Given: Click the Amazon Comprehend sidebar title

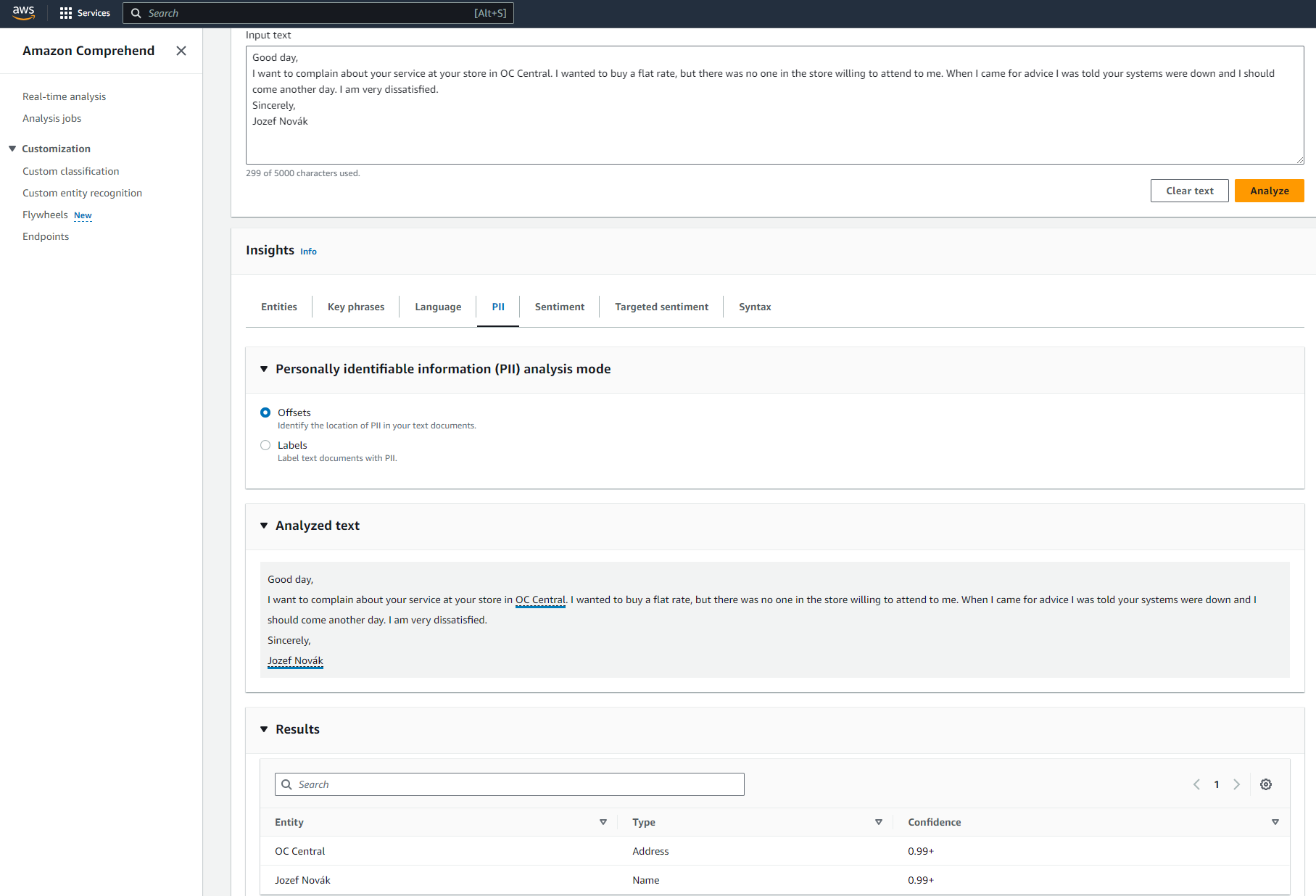Looking at the screenshot, I should pyautogui.click(x=88, y=51).
